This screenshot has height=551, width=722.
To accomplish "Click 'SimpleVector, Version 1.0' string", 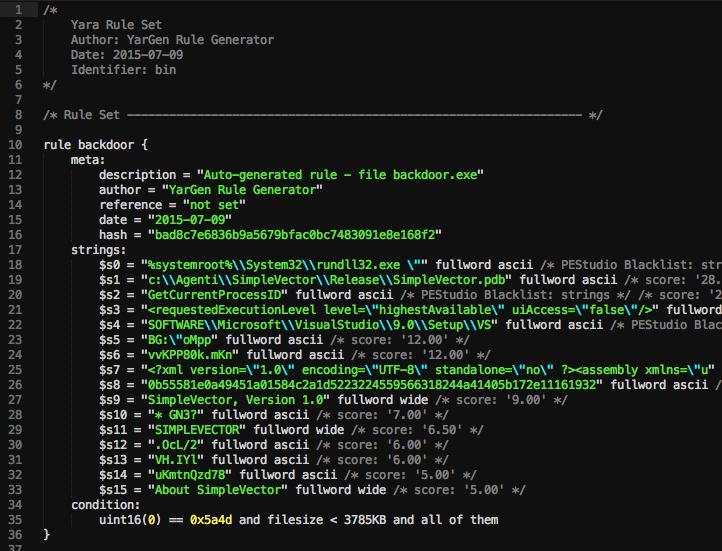I will pyautogui.click(x=235, y=400).
